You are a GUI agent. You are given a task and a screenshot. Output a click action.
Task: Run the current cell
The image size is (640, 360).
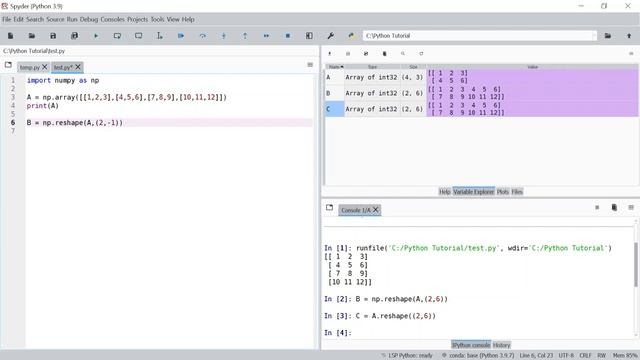pyautogui.click(x=117, y=36)
